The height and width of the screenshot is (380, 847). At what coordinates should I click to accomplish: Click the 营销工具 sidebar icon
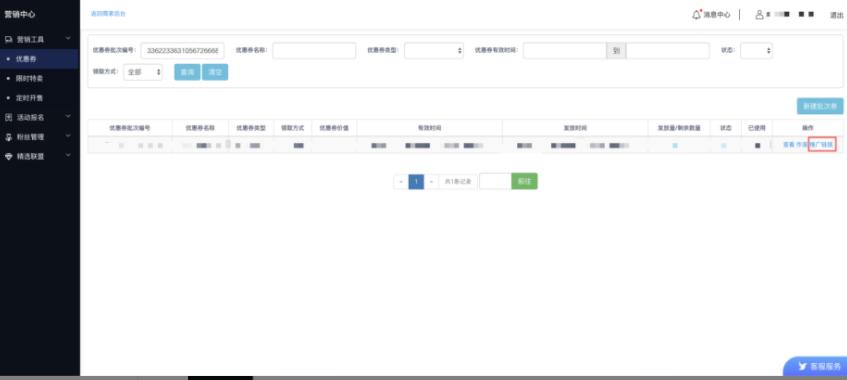coord(8,39)
